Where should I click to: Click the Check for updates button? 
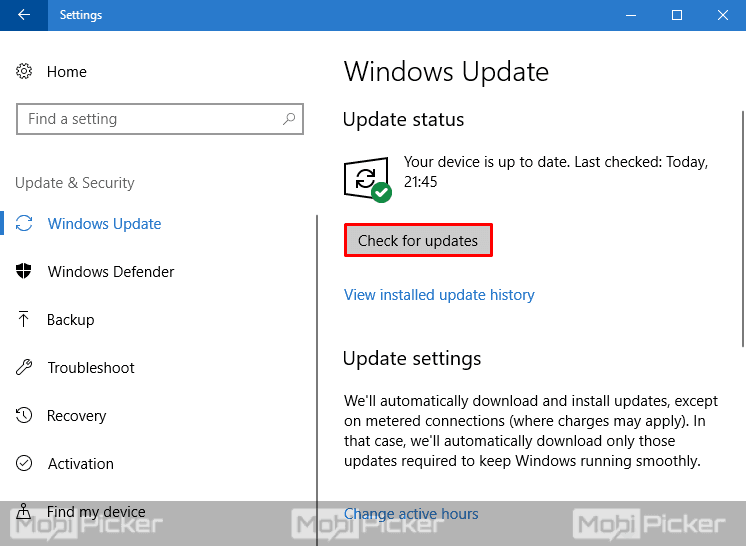[x=418, y=241]
